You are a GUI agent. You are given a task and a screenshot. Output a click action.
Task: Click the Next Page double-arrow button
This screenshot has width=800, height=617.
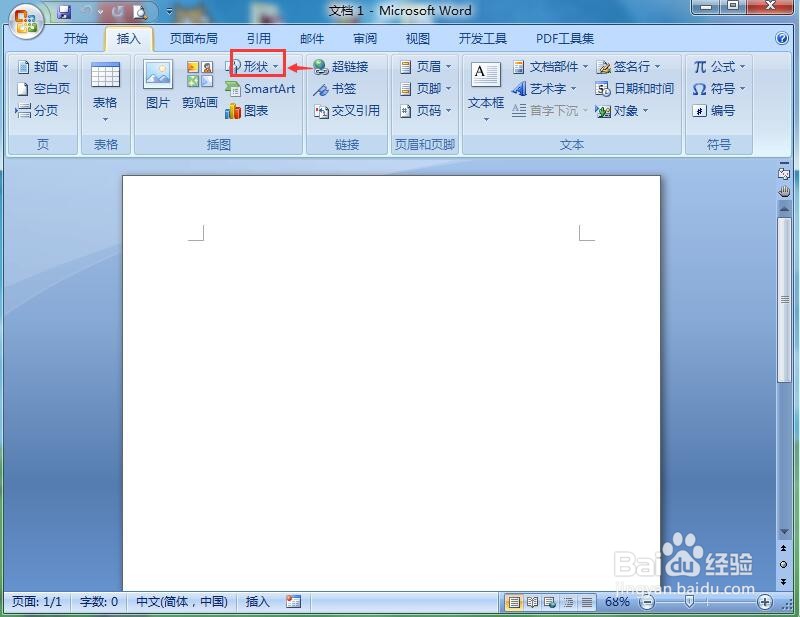pos(784,582)
